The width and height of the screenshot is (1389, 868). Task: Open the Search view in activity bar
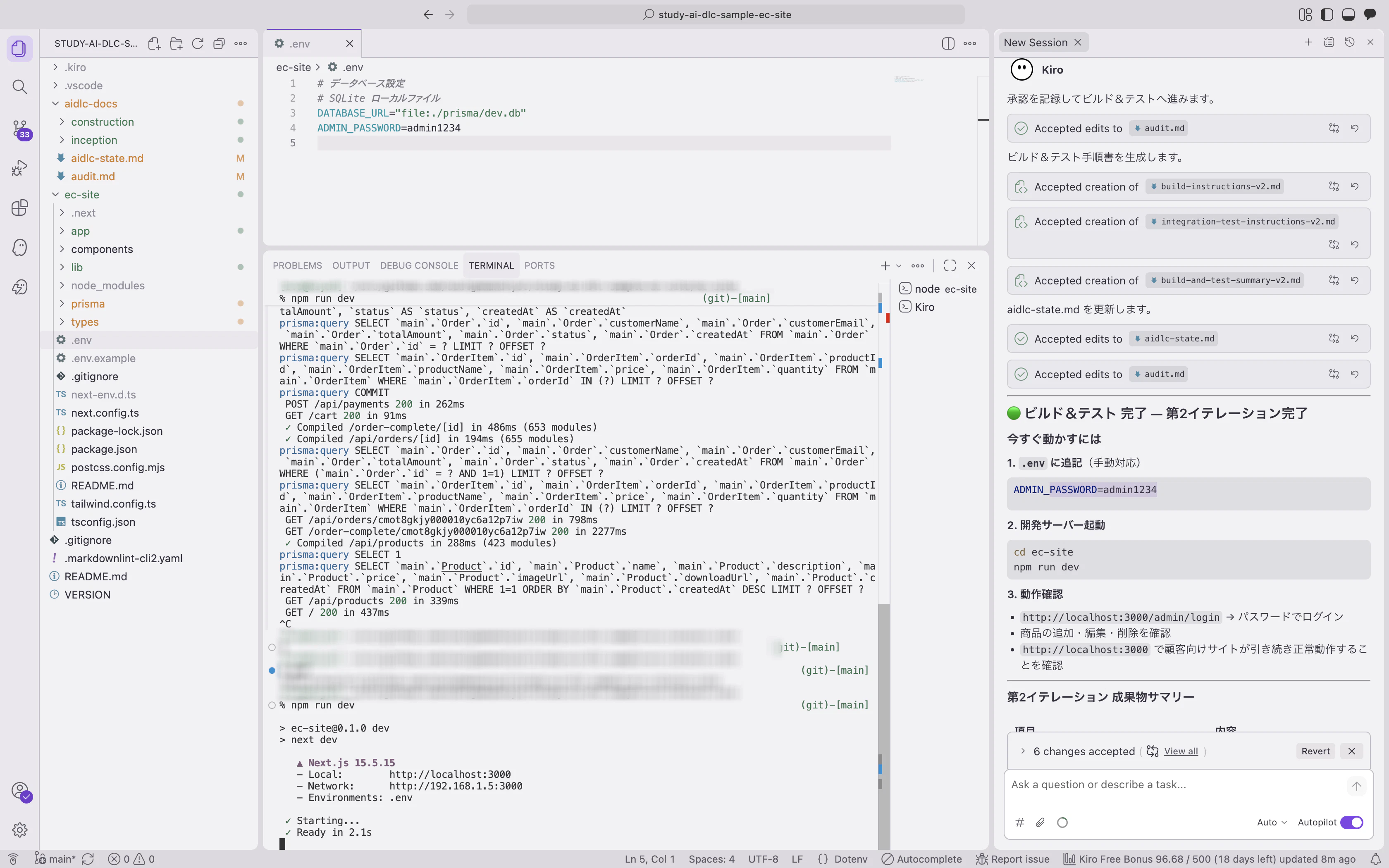pos(19,87)
